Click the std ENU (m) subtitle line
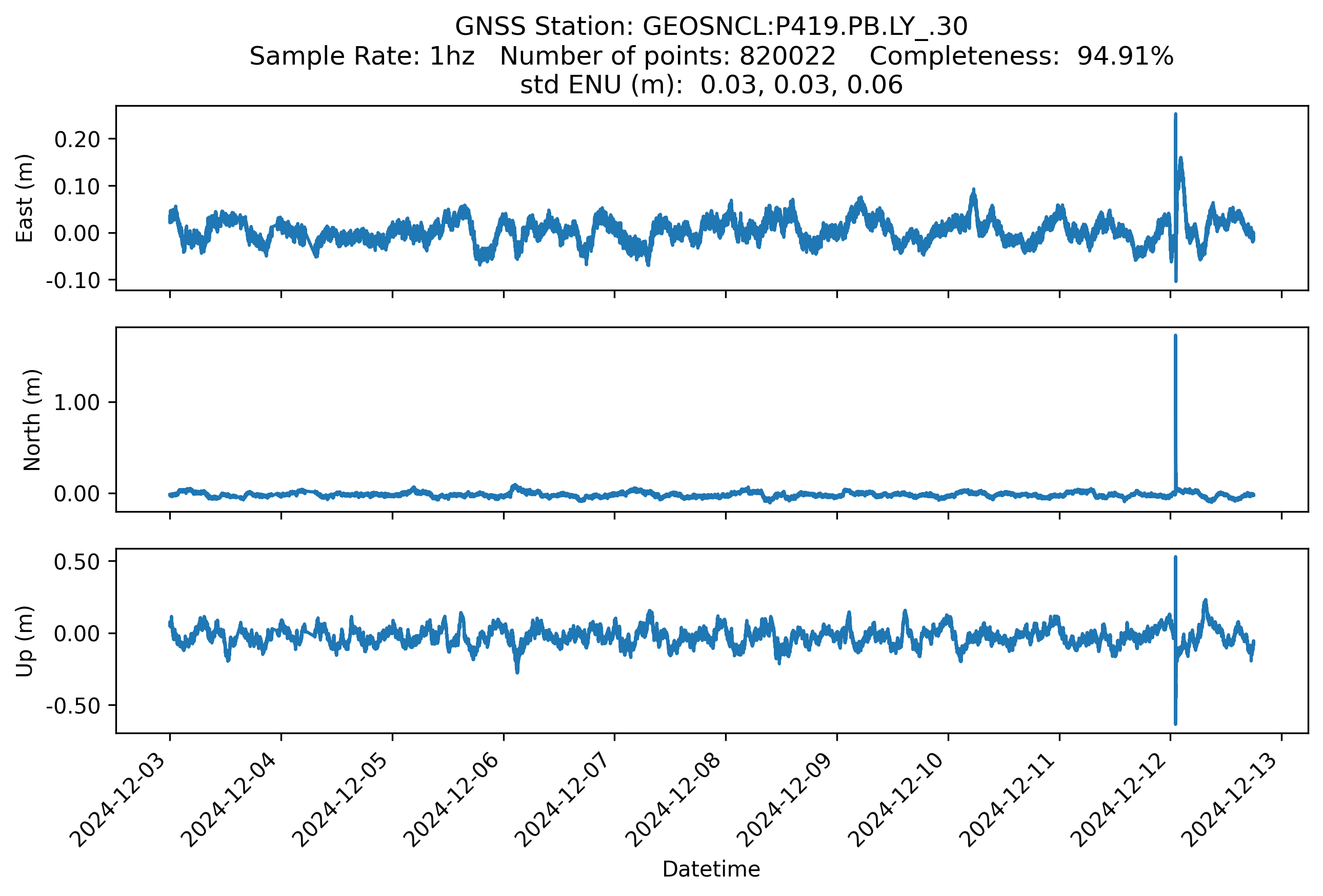 coord(711,85)
